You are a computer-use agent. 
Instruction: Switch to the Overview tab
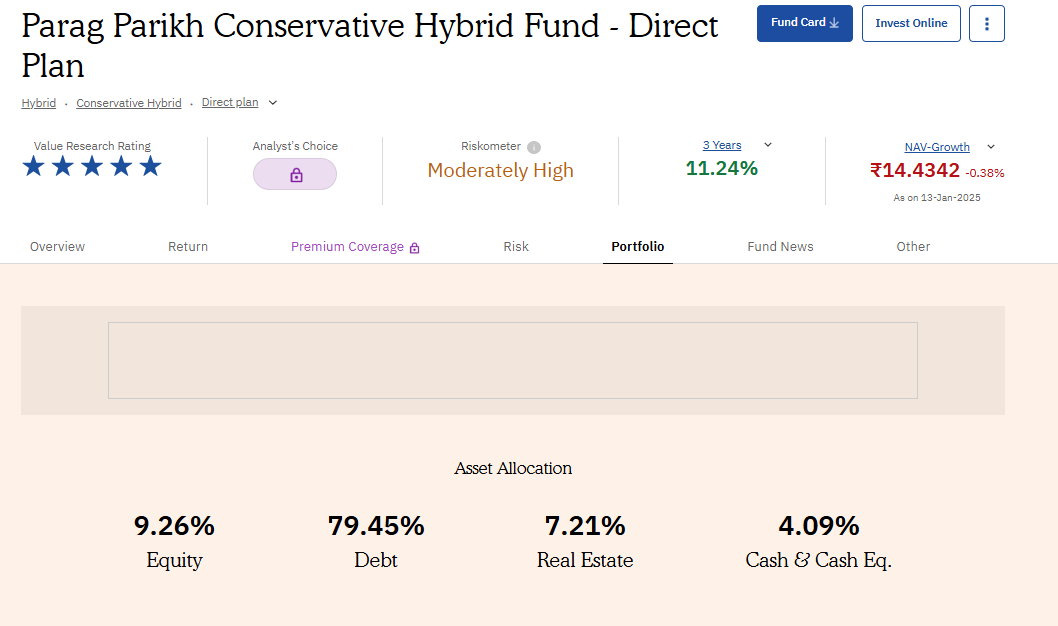[57, 246]
